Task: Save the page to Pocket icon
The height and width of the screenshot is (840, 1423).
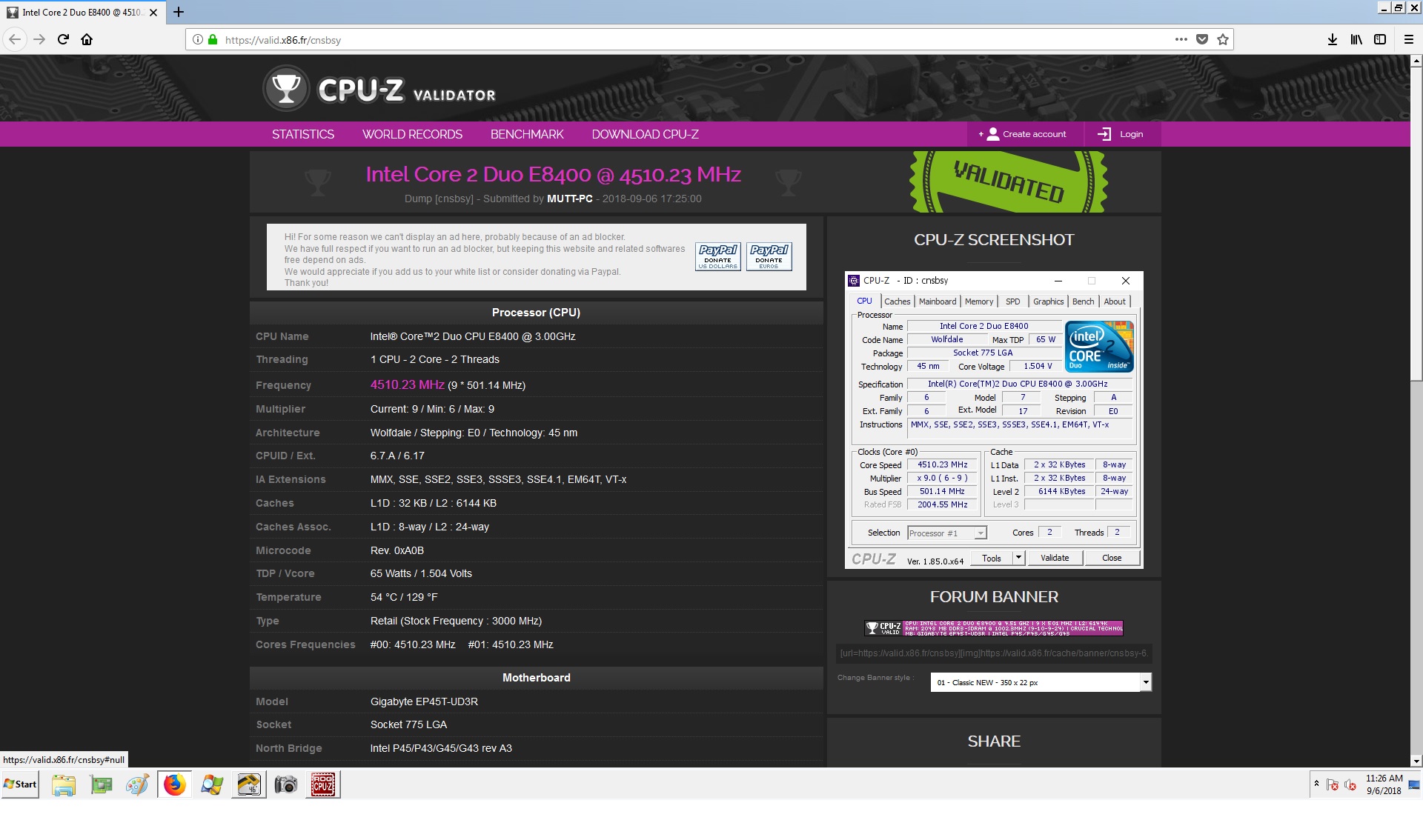Action: point(1202,39)
